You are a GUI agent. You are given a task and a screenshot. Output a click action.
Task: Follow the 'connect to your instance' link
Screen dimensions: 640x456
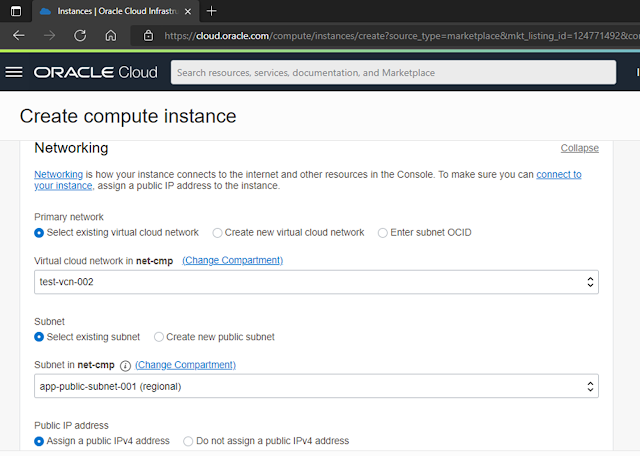pos(559,174)
